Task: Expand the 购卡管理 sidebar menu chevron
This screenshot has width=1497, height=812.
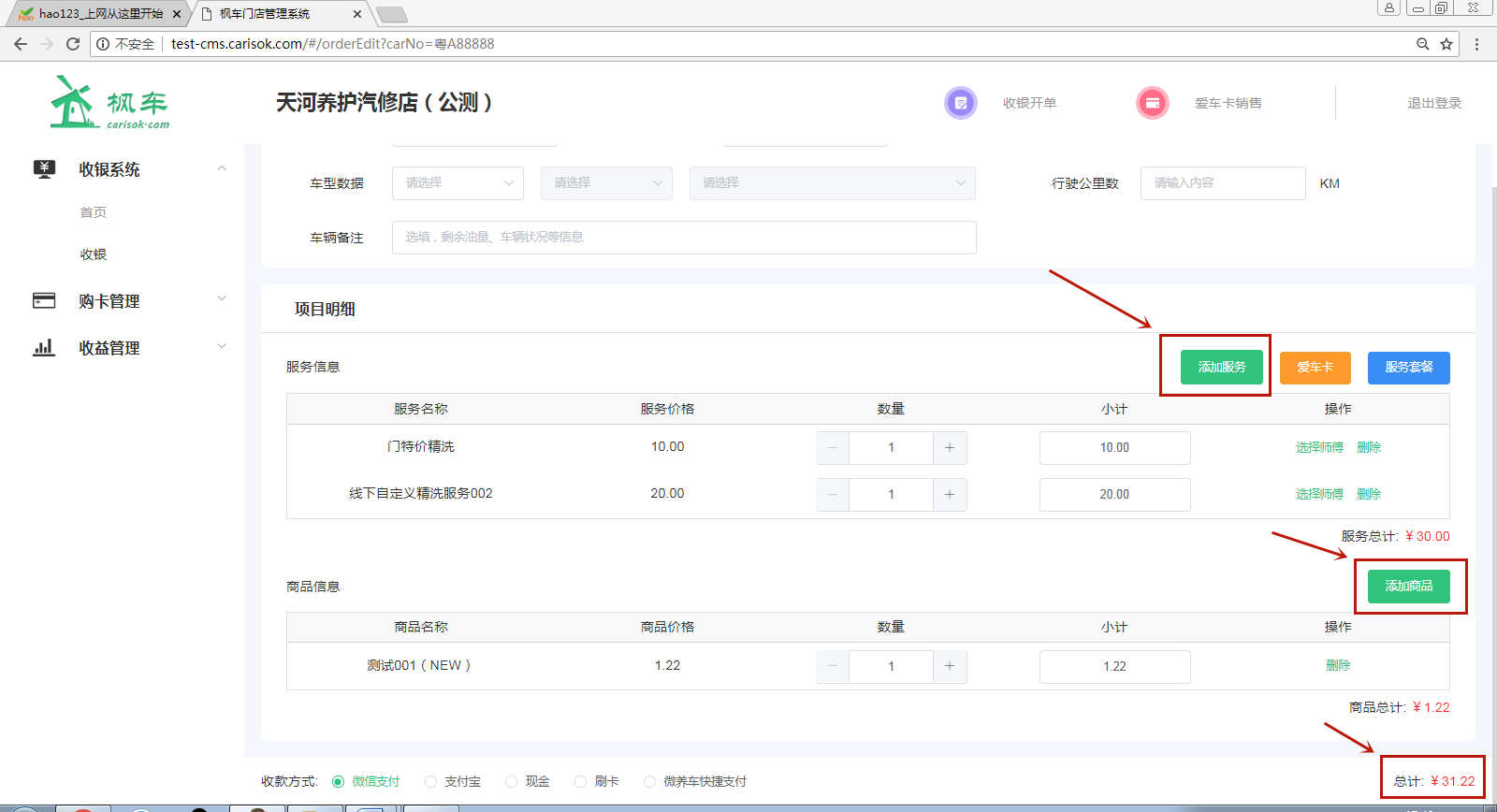Action: pyautogui.click(x=222, y=299)
